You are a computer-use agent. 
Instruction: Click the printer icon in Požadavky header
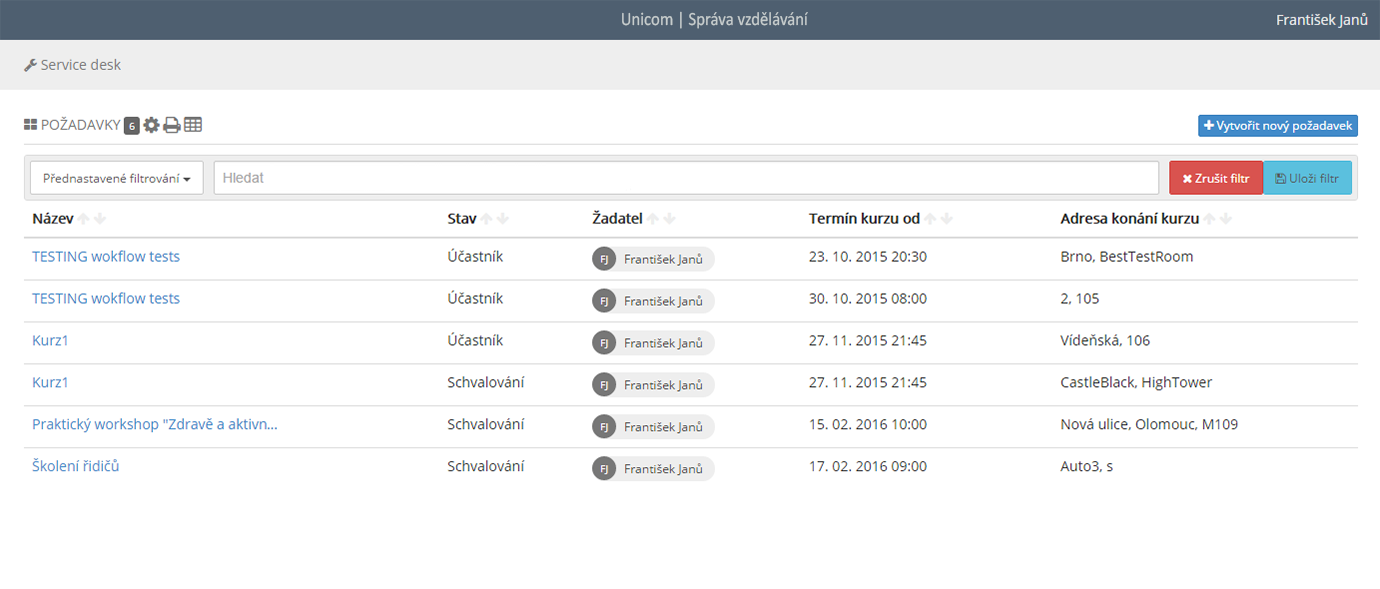point(172,125)
